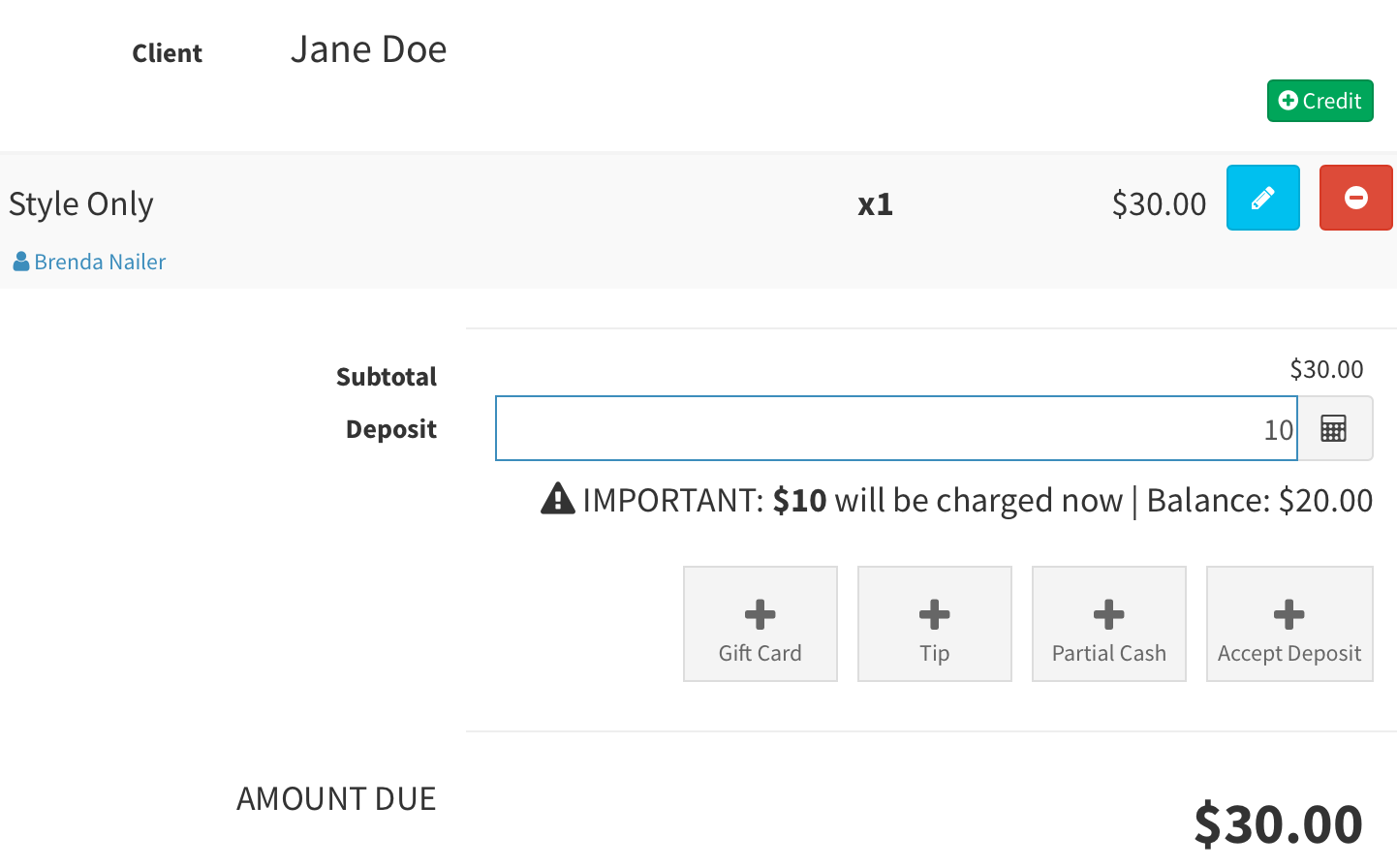Click the plus icon above Partial Cash
This screenshot has width=1397, height=868.
tap(1108, 614)
